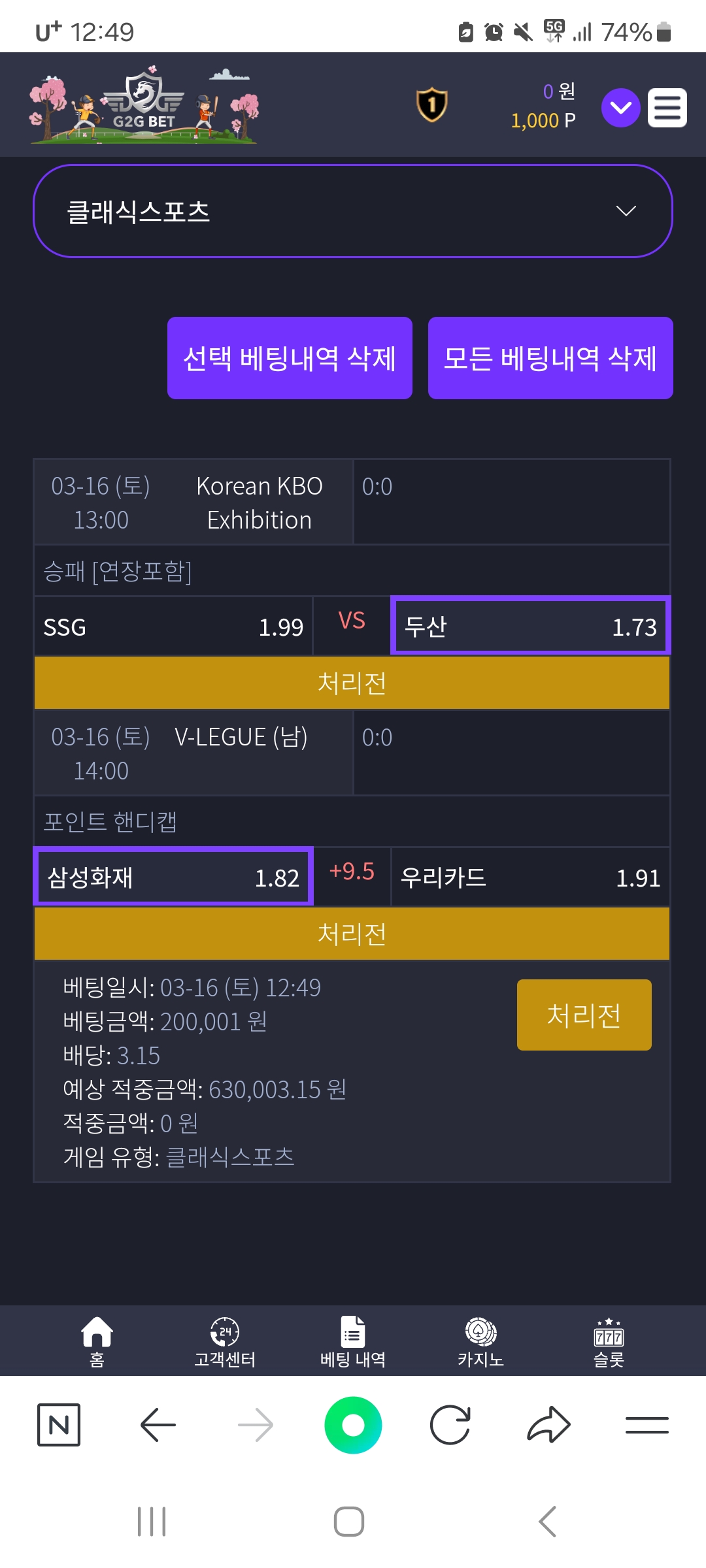Image resolution: width=706 pixels, height=1568 pixels.
Task: Open the 클래식스포츠 dropdown selector
Action: [353, 211]
